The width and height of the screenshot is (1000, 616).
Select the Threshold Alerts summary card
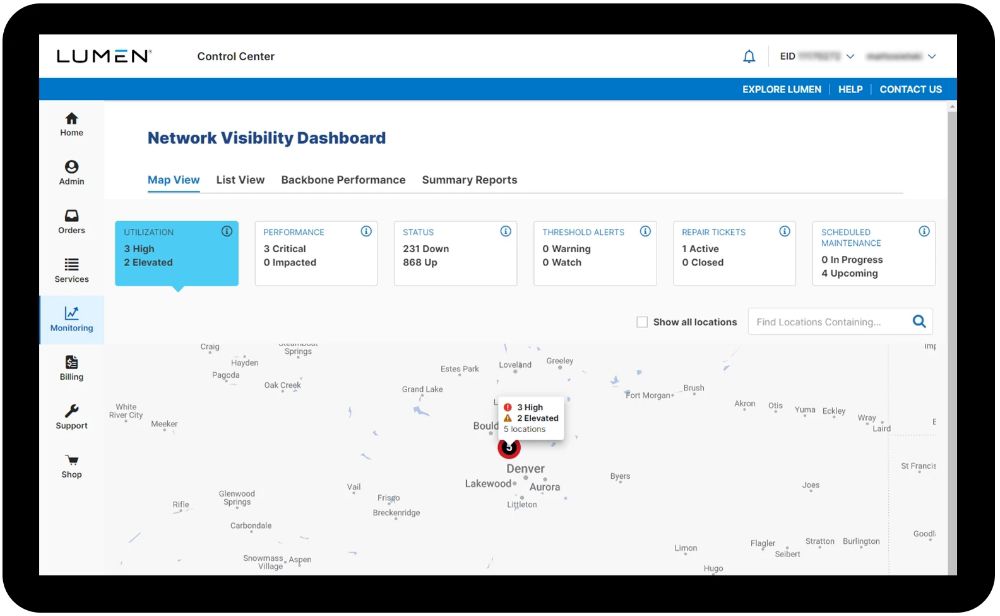click(595, 253)
